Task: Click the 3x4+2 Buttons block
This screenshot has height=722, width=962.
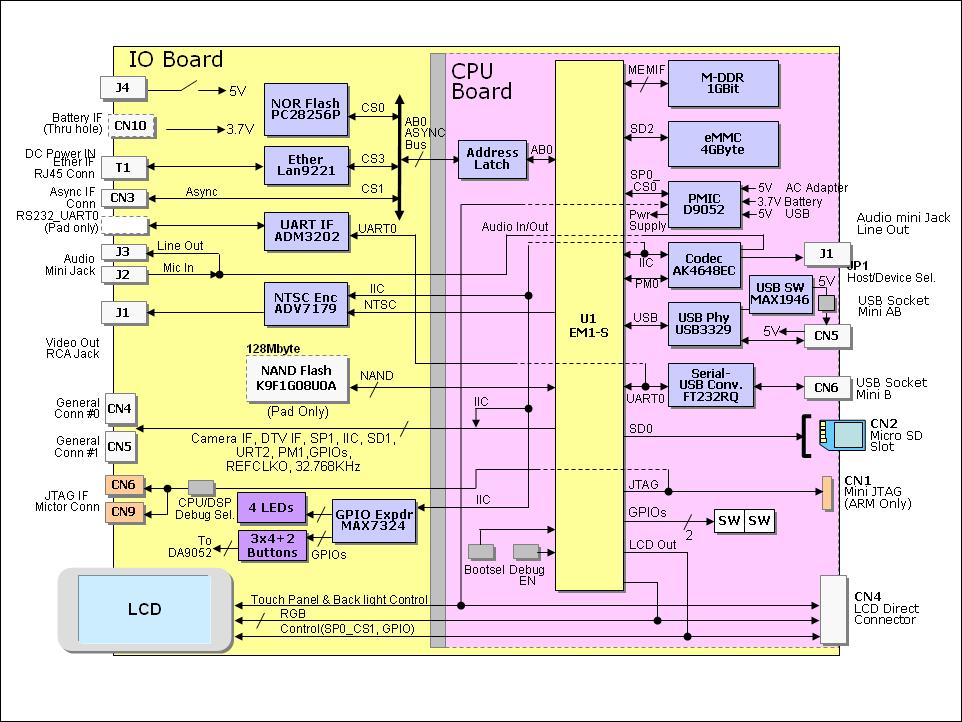Action: 272,545
